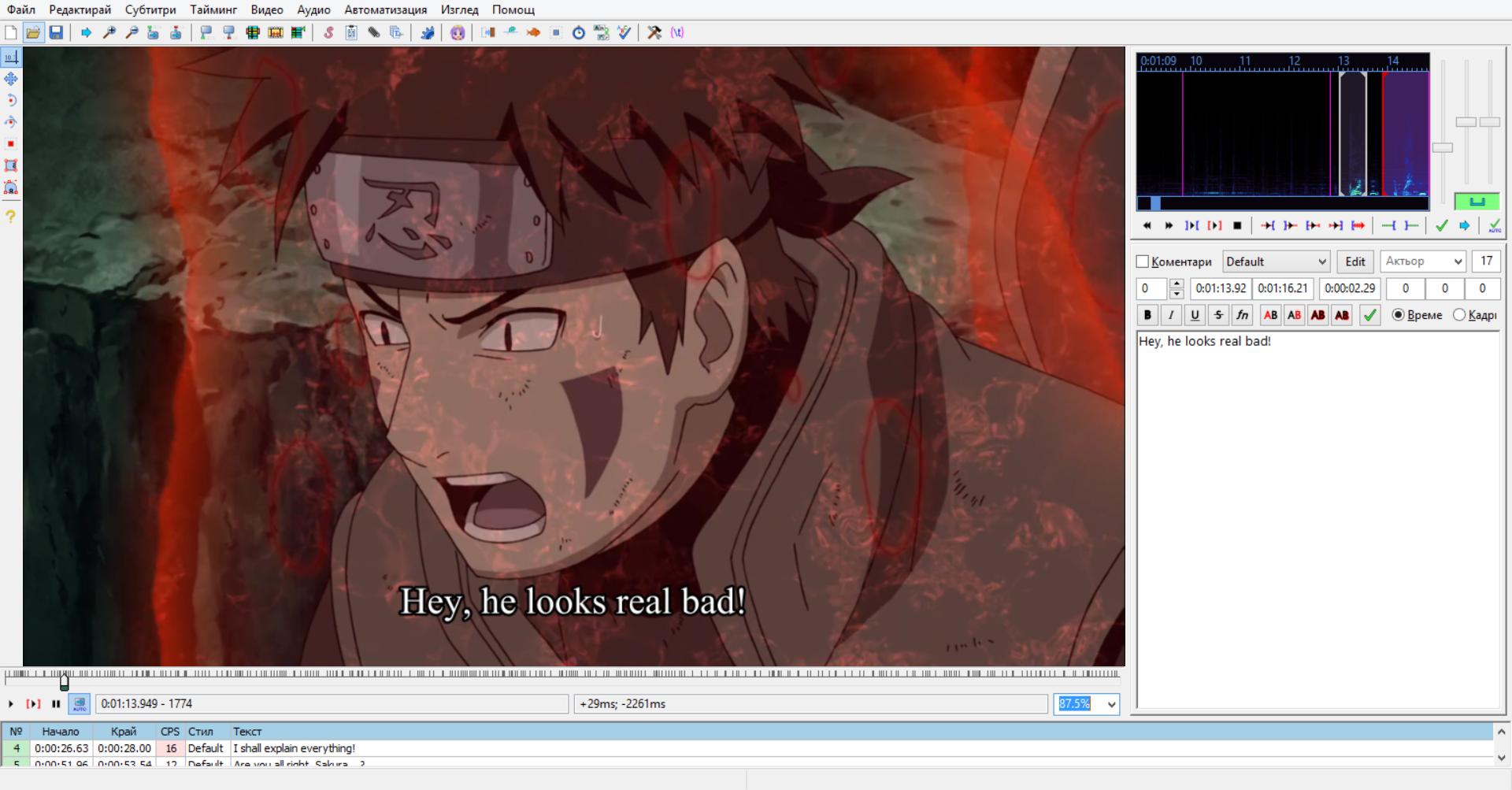The height and width of the screenshot is (790, 1512).
Task: Commit the line with the green check button
Action: (1370, 315)
